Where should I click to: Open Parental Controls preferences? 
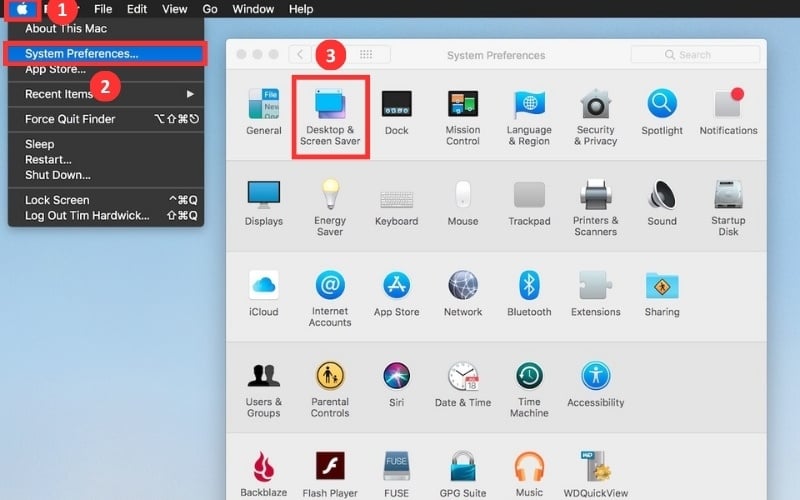click(x=330, y=389)
